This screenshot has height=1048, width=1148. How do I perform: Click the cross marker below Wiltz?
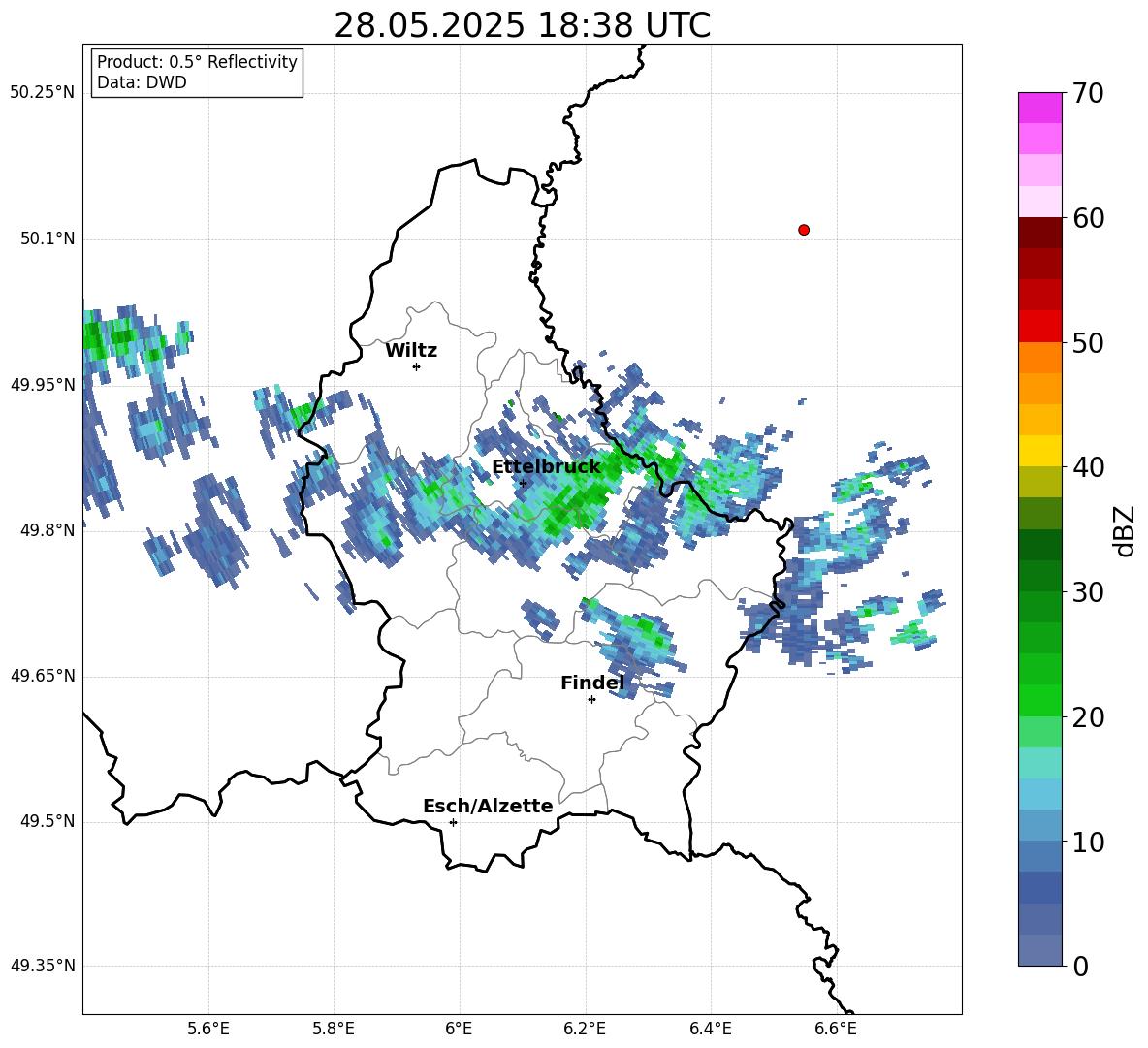tap(417, 366)
